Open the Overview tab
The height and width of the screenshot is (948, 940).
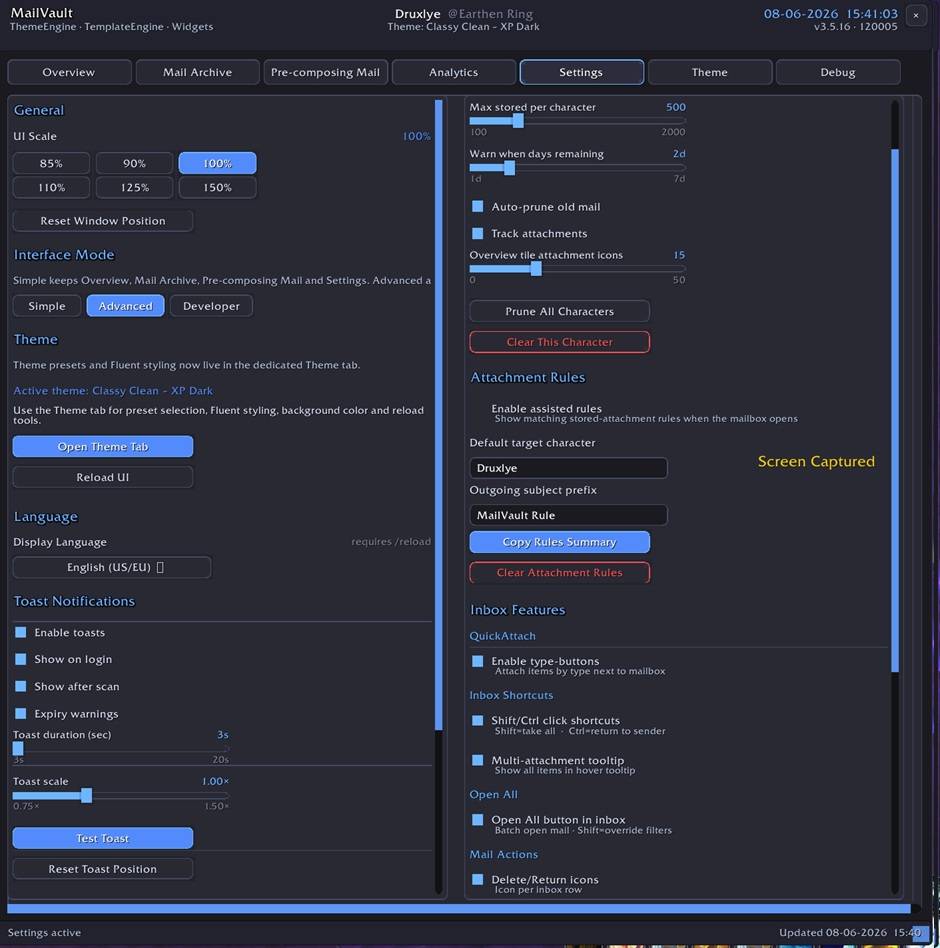coord(69,72)
